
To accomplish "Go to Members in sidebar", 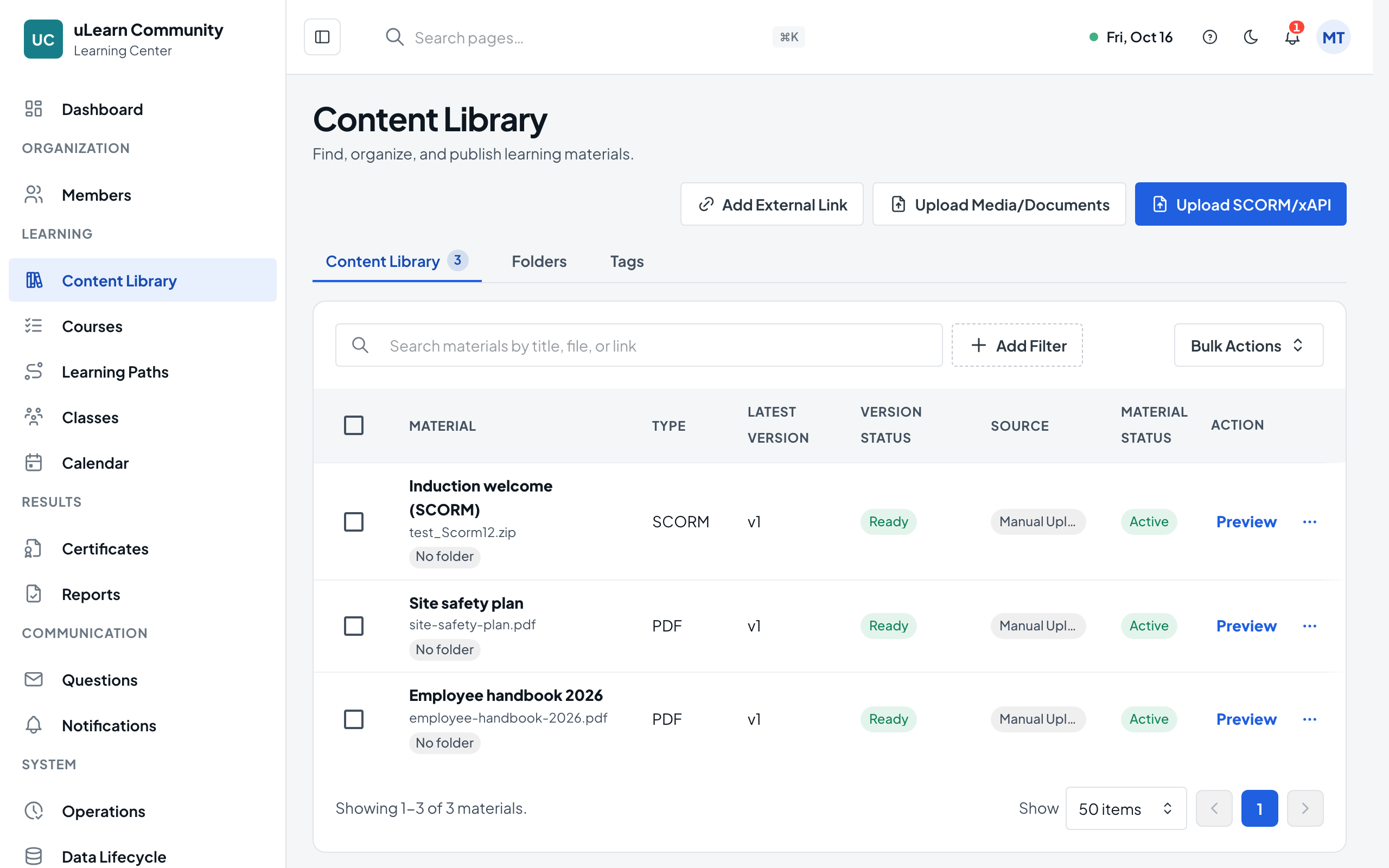I will (142, 195).
